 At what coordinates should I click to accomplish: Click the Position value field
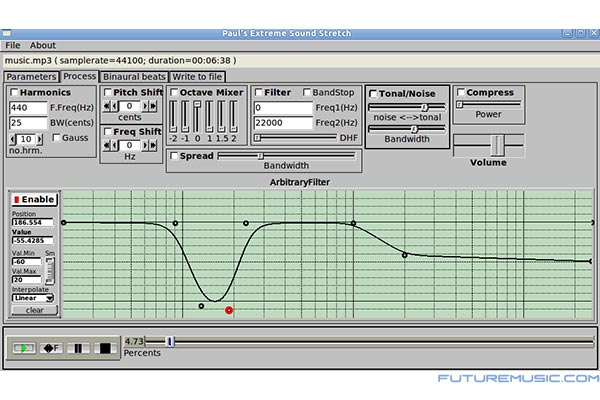33,222
